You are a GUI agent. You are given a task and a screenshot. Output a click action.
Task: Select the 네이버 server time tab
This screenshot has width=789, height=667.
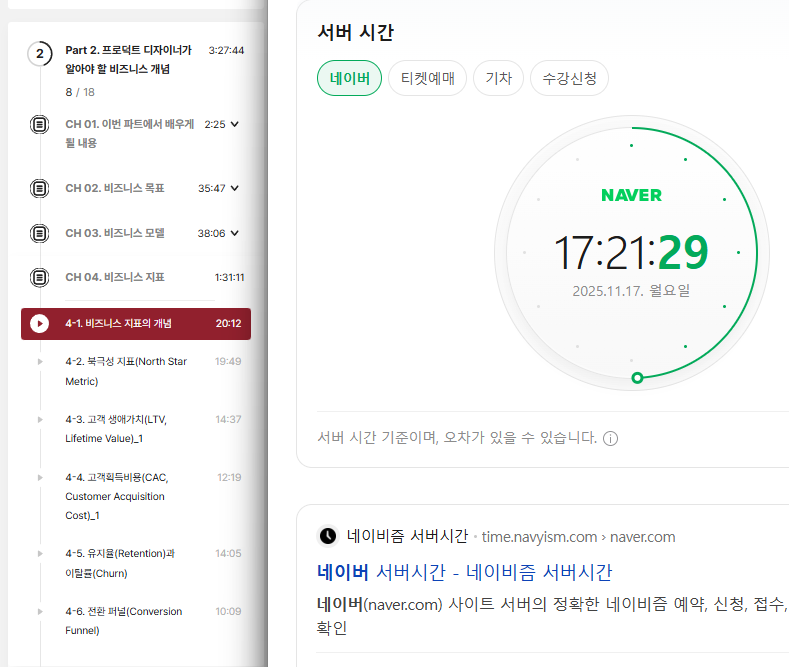click(x=349, y=78)
